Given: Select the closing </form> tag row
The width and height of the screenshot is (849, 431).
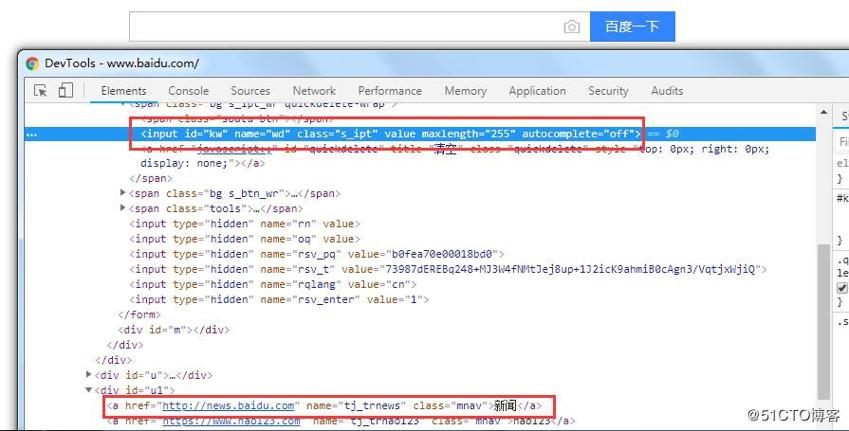Looking at the screenshot, I should (140, 315).
